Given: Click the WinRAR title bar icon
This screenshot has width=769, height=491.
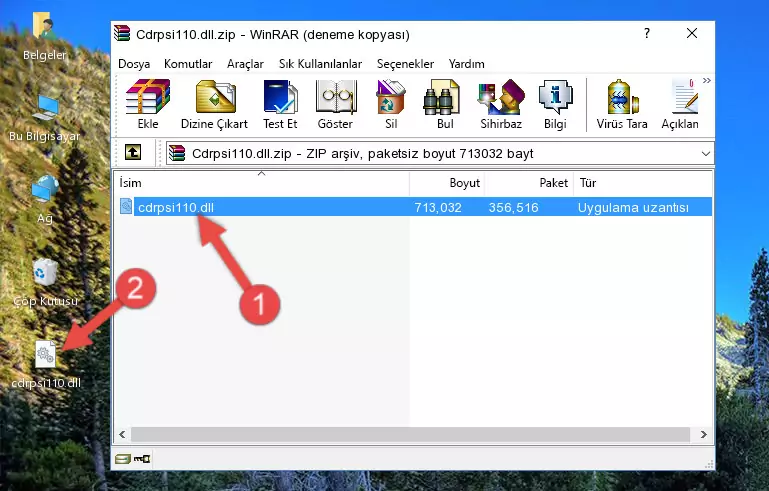Looking at the screenshot, I should pos(122,33).
